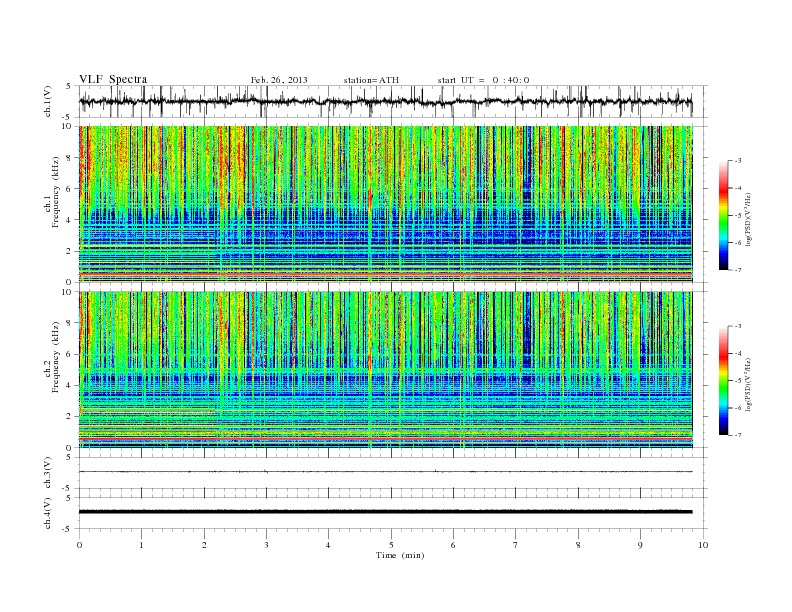
Task: Click the "station=ATH" header label
Action: coord(371,80)
